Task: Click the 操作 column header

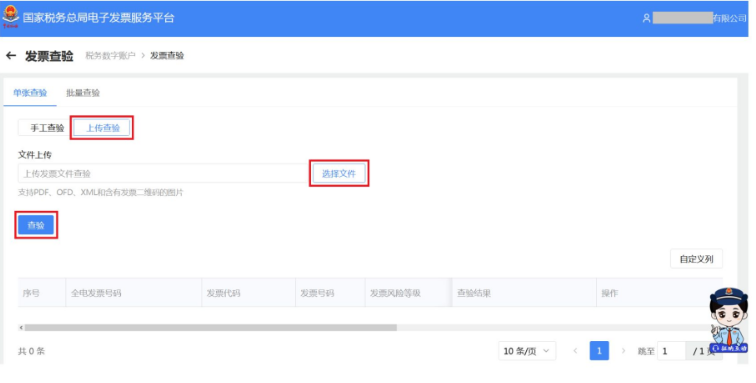Action: tap(660, 293)
